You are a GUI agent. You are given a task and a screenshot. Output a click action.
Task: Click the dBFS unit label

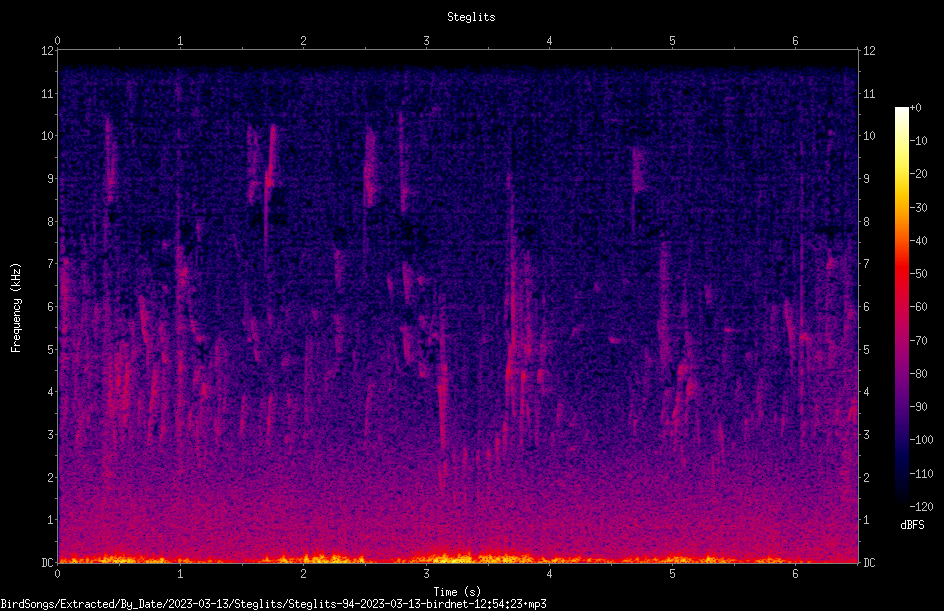(x=912, y=525)
